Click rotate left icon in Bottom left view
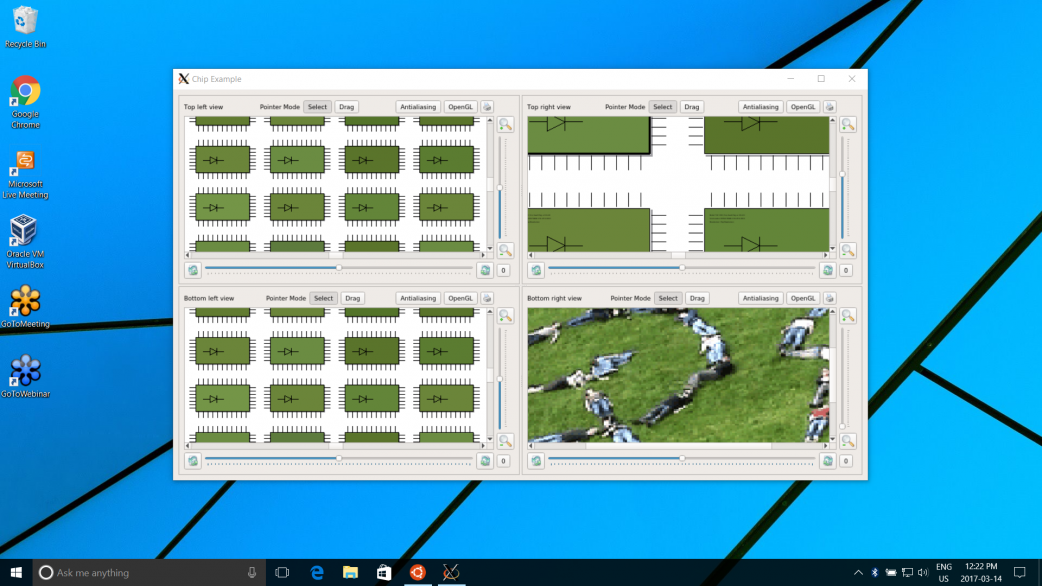Viewport: 1042px width, 586px height. click(x=193, y=461)
